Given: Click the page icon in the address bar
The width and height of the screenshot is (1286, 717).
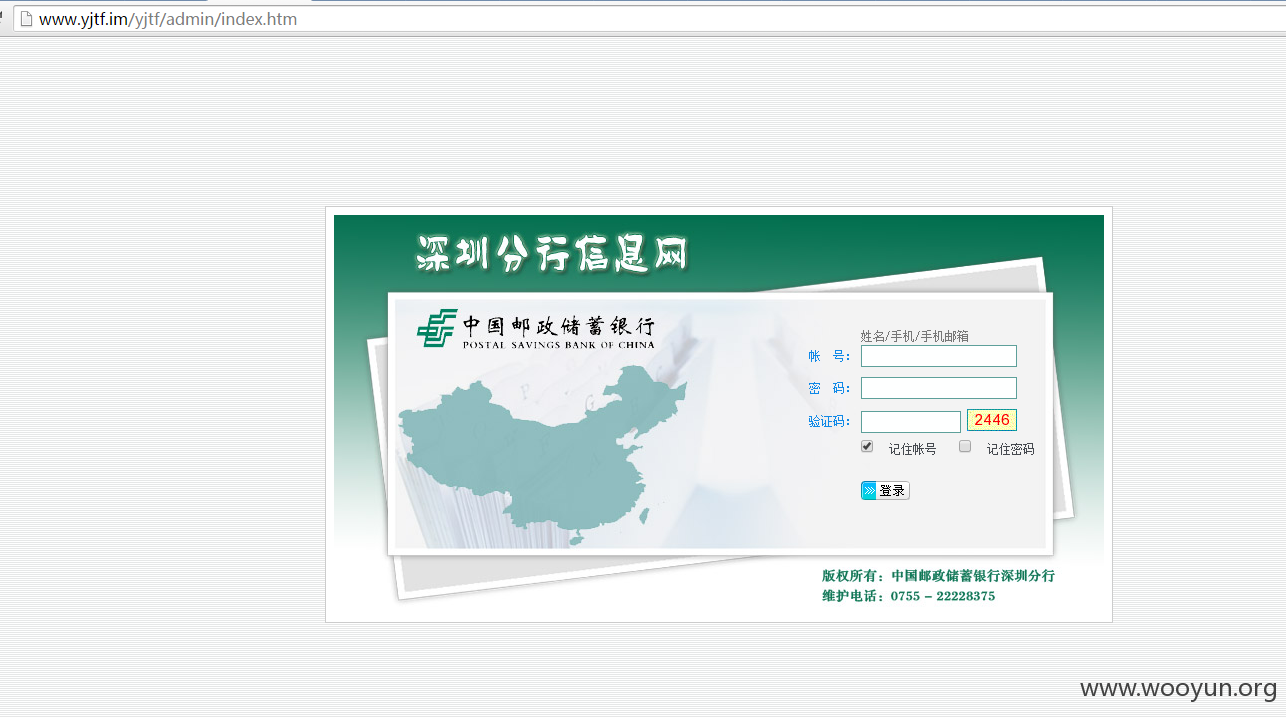Looking at the screenshot, I should tap(26, 19).
